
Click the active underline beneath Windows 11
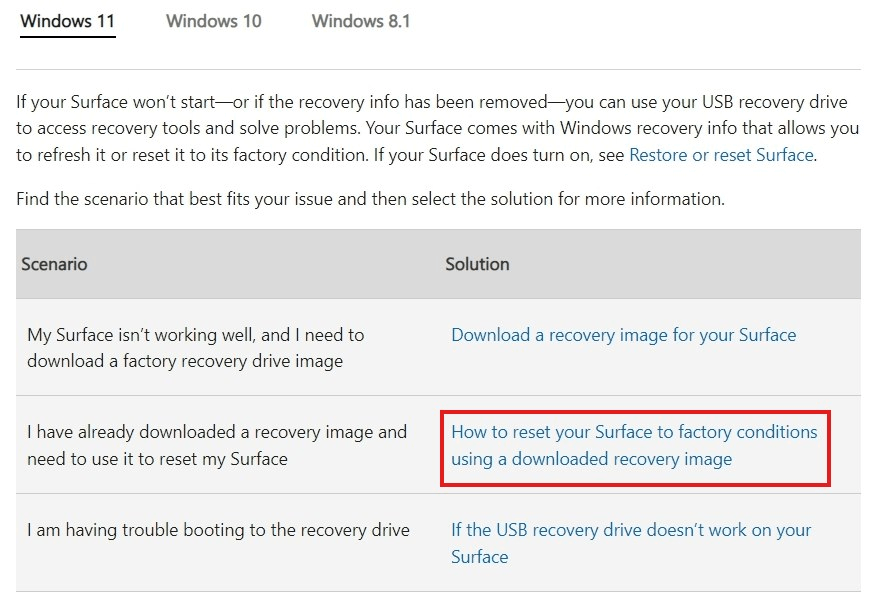(67, 36)
